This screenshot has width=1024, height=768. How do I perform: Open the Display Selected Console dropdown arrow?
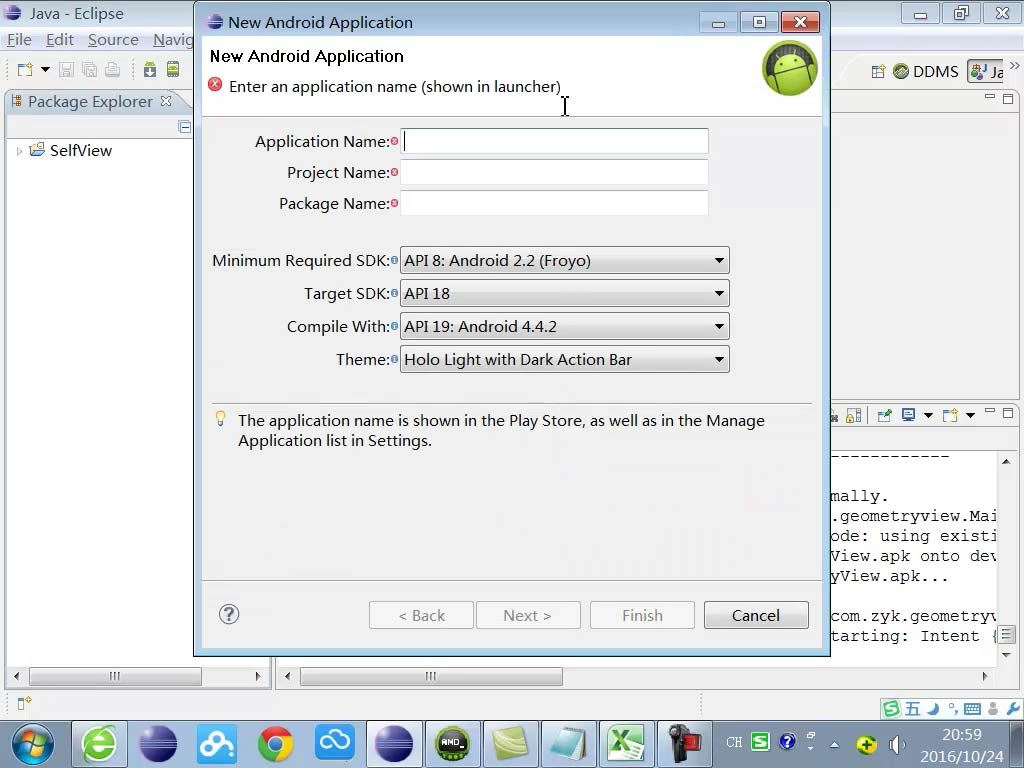[x=928, y=415]
